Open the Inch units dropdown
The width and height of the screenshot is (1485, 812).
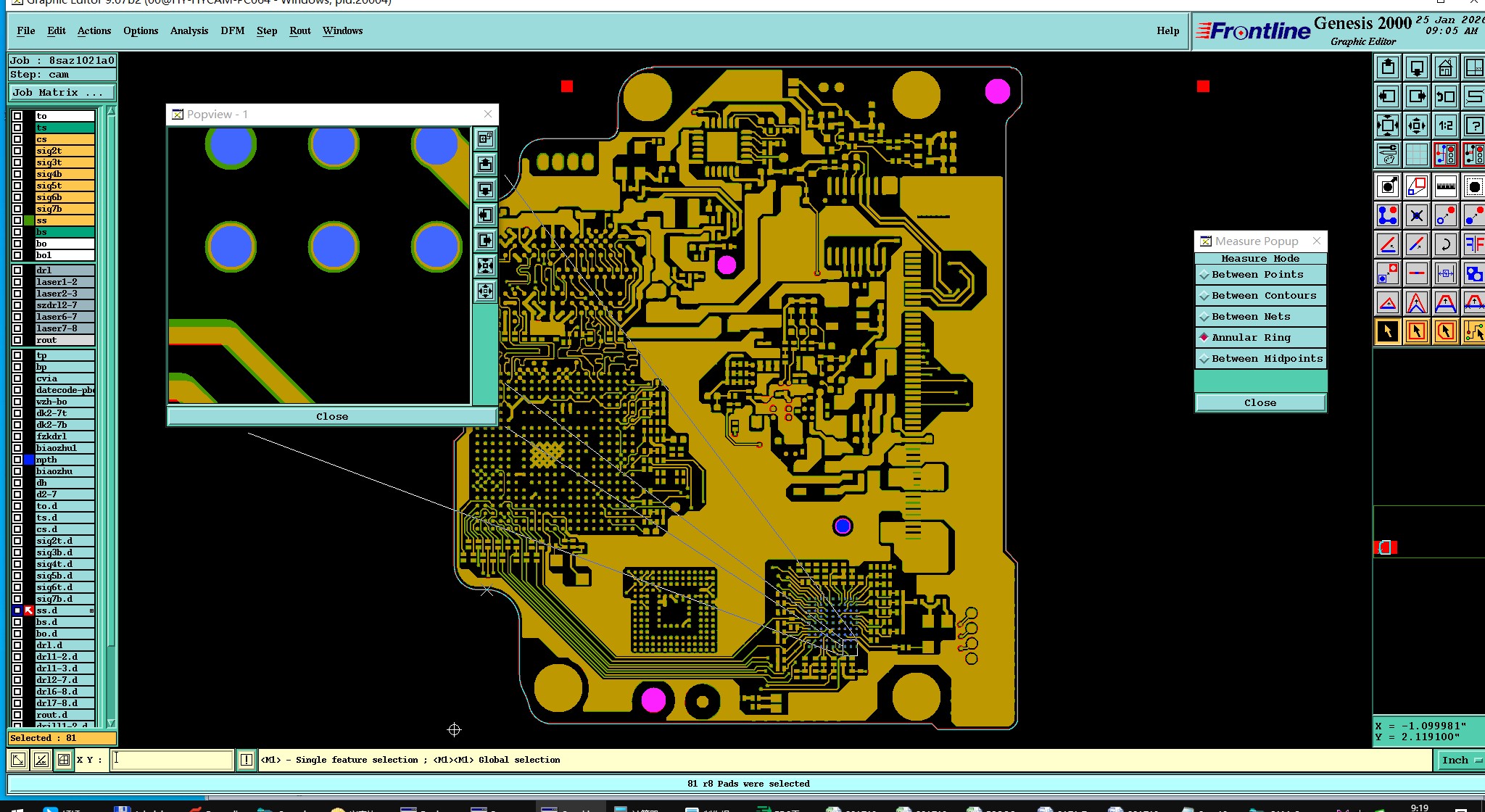point(1459,760)
